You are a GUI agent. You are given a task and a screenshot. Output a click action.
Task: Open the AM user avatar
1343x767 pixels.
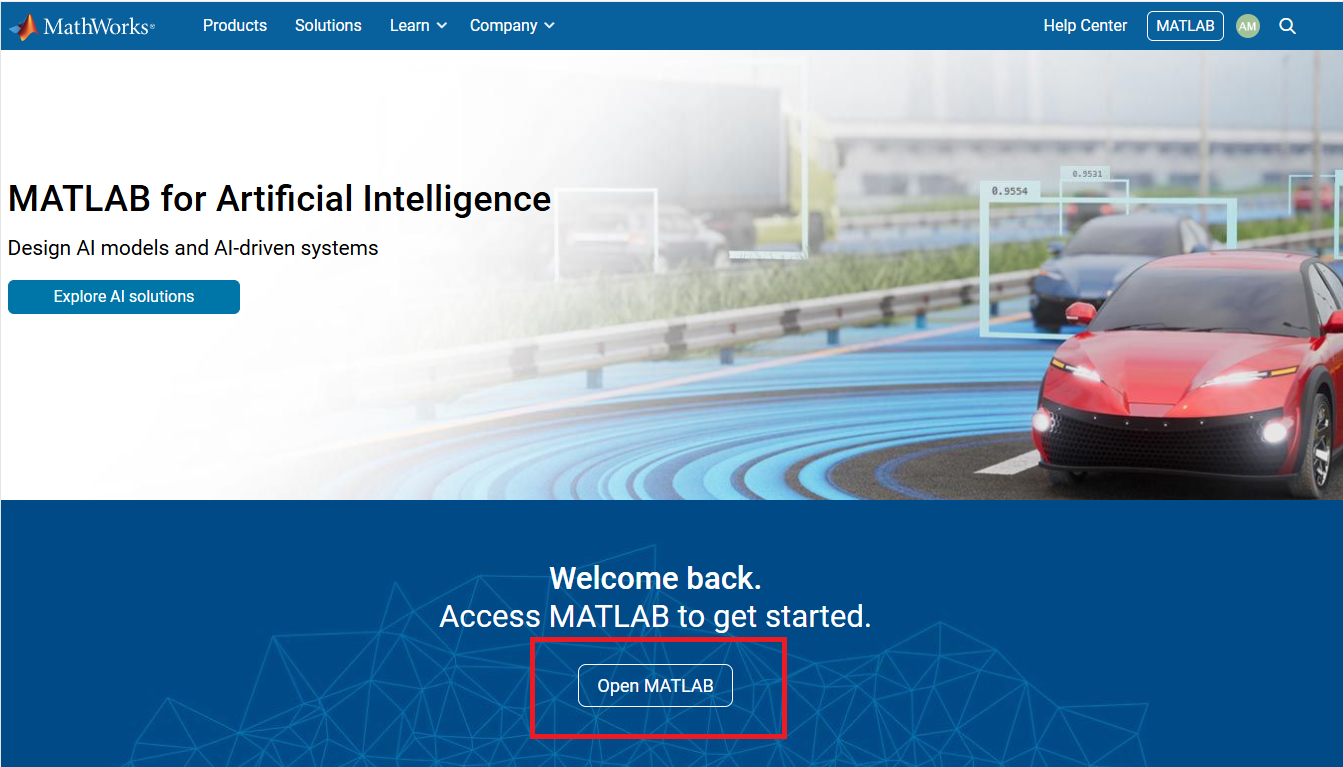pyautogui.click(x=1247, y=26)
